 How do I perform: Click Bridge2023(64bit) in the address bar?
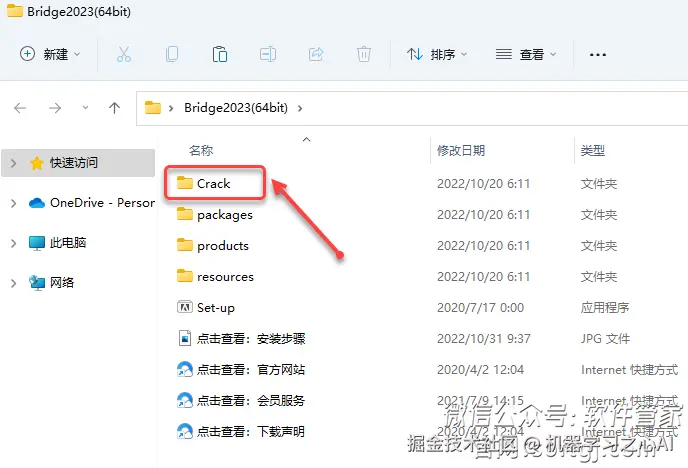click(x=236, y=108)
